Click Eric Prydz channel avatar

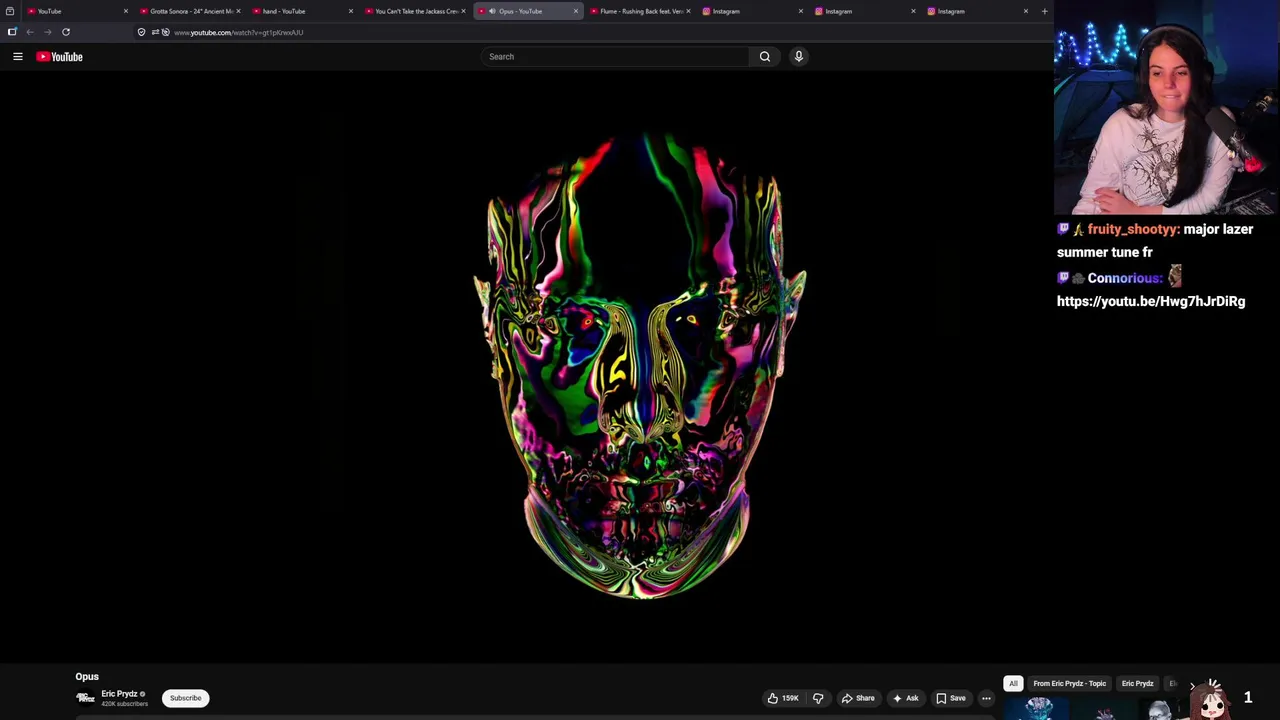point(86,698)
